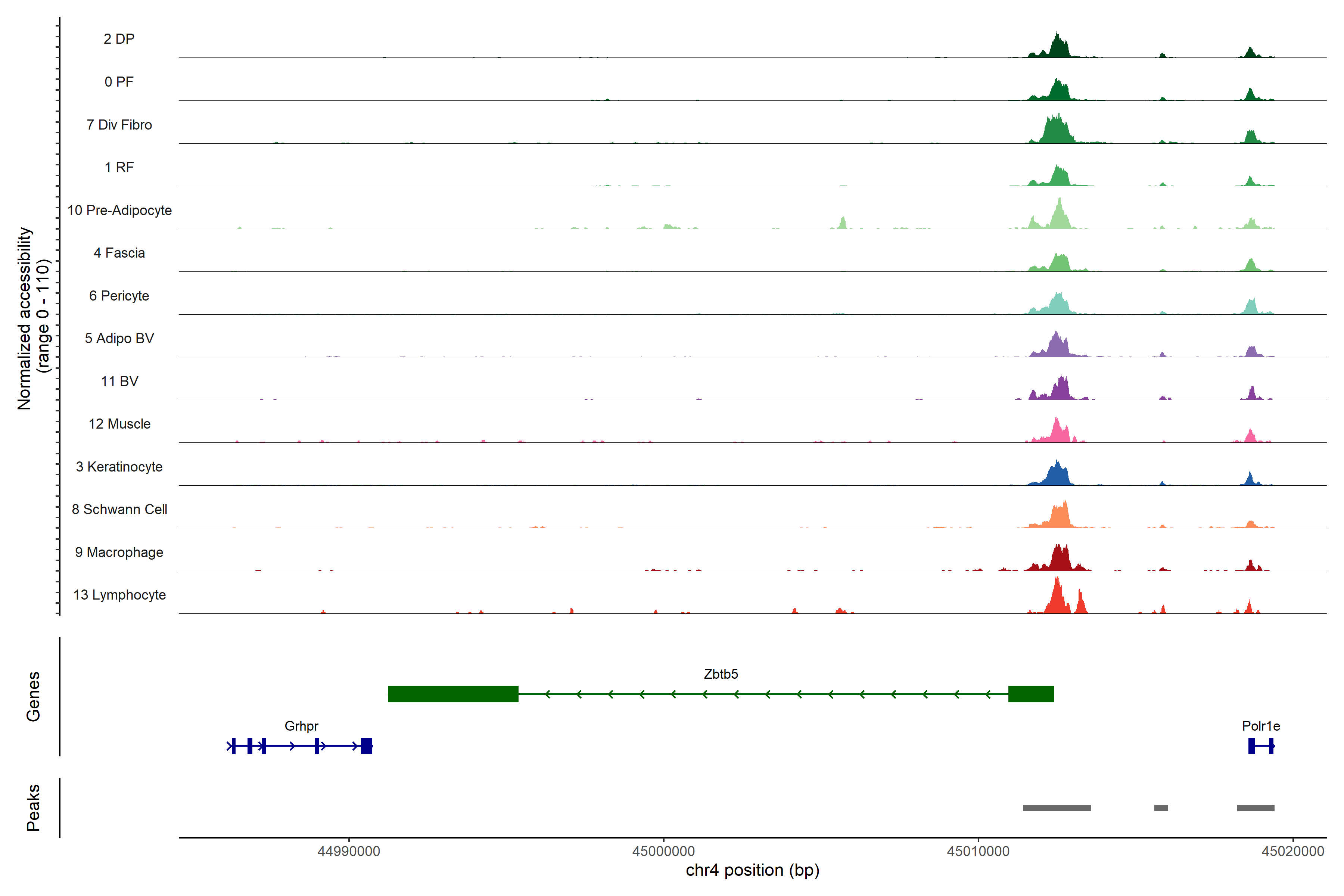Click the Peaks panel label
This screenshot has height=896, width=1344.
(33, 808)
